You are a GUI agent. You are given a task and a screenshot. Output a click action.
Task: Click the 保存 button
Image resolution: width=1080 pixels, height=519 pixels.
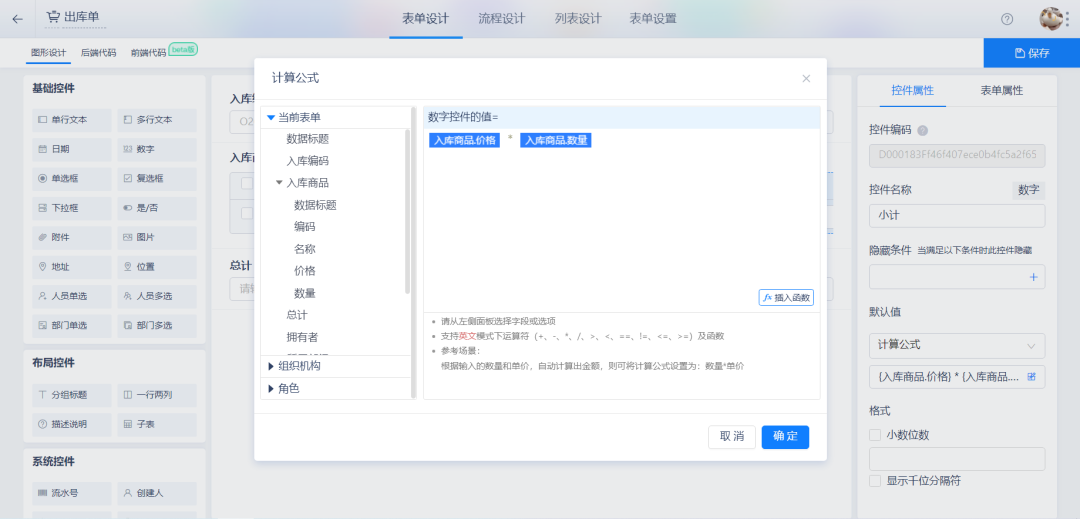(1032, 53)
